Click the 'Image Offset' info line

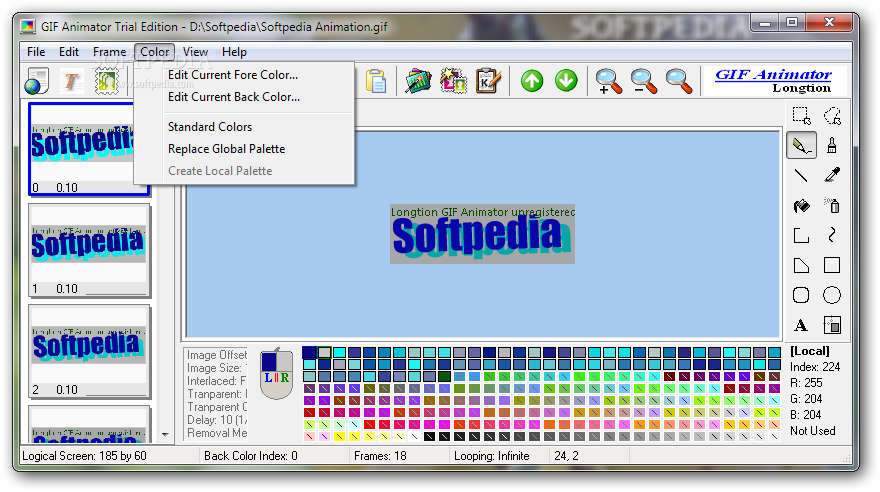[x=217, y=355]
